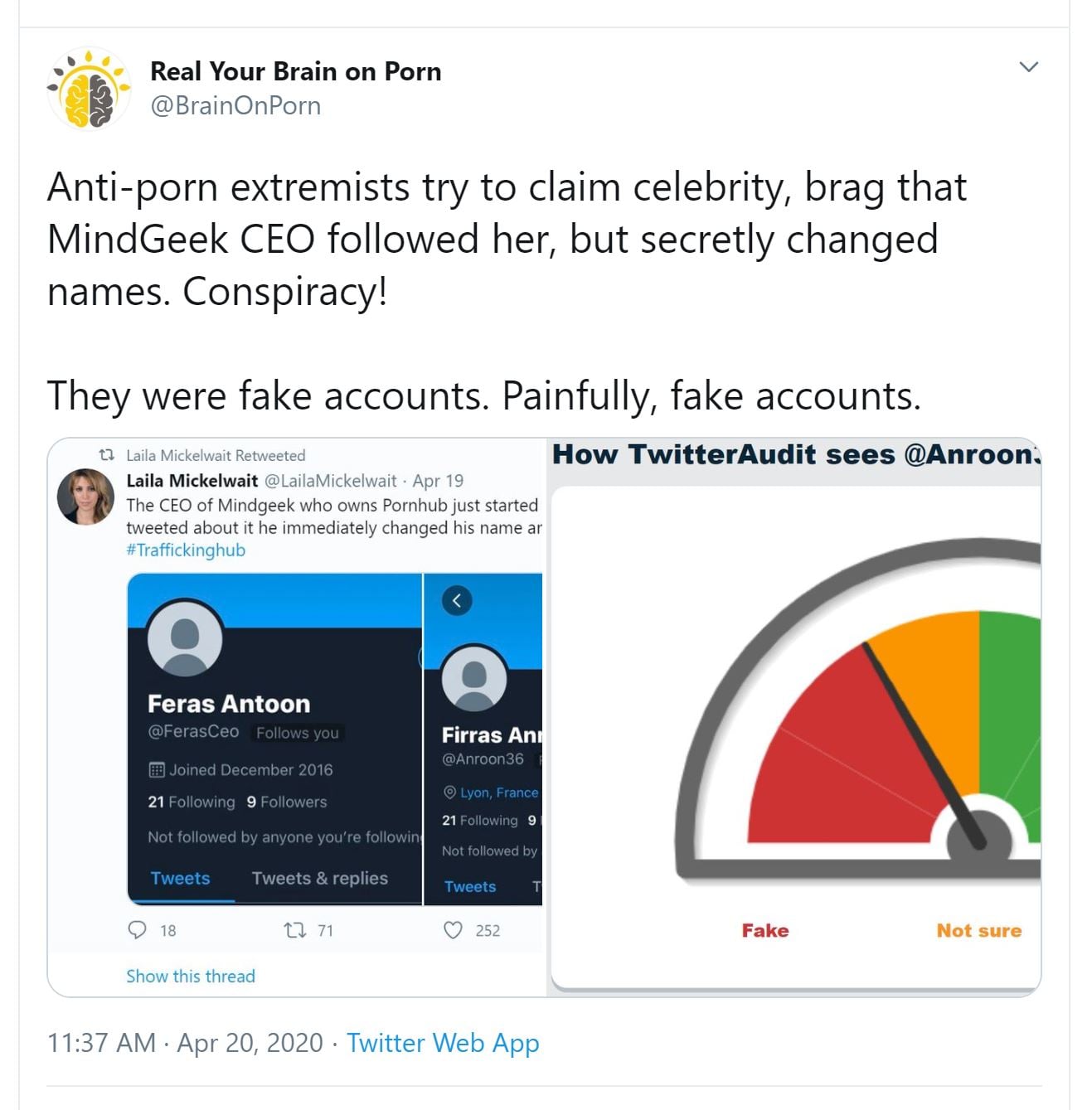Open the Twitter Web App source link

click(x=443, y=1043)
